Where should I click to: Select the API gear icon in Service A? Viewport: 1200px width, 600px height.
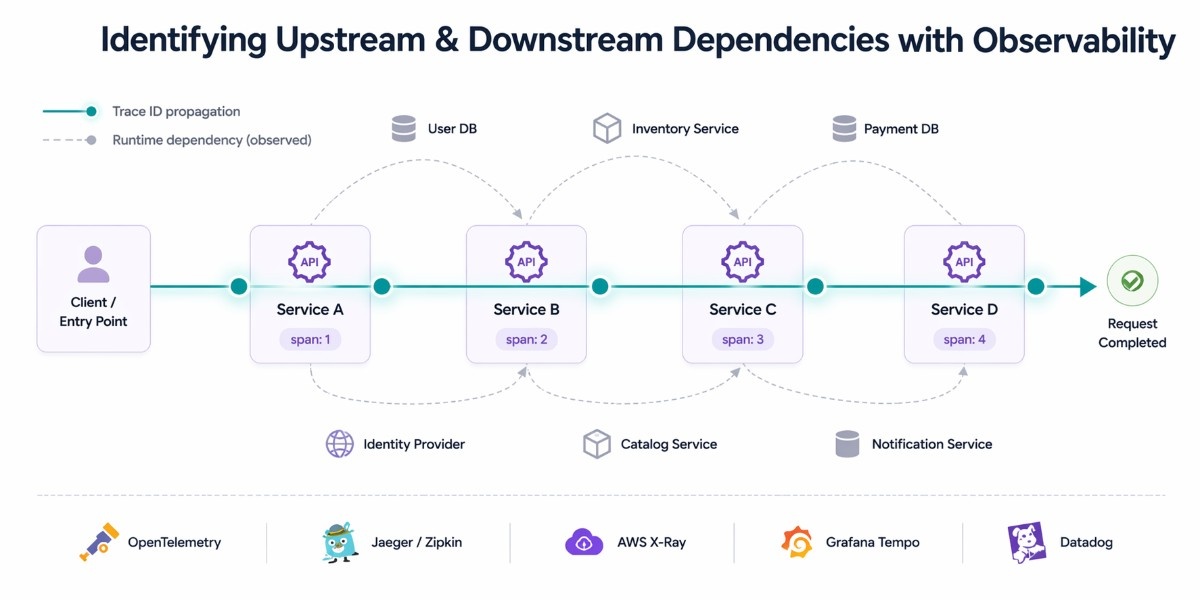[310, 262]
